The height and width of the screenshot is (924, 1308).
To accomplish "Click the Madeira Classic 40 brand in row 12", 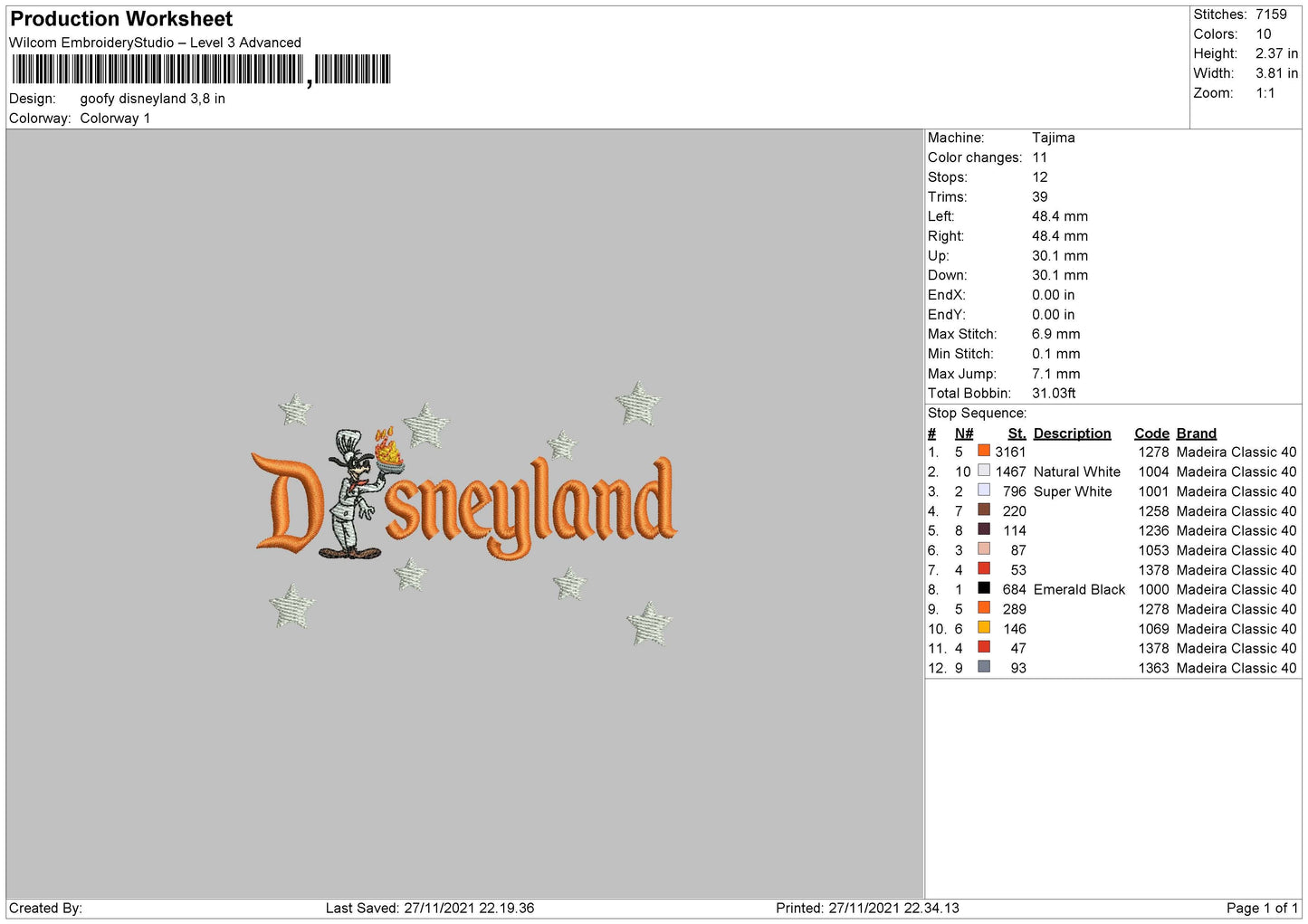I will click(1236, 669).
